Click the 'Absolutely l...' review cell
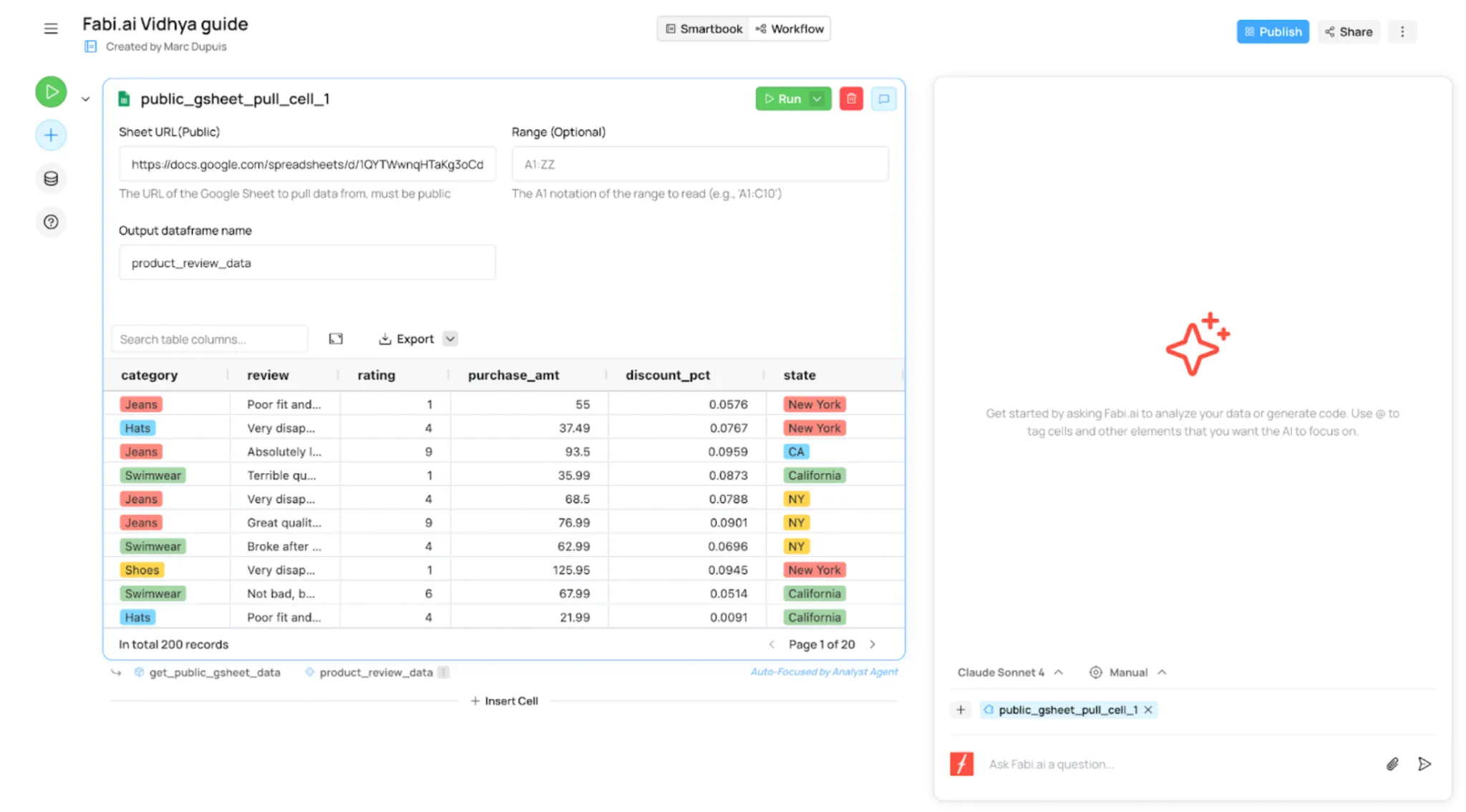The height and width of the screenshot is (812, 1466). pyautogui.click(x=284, y=451)
